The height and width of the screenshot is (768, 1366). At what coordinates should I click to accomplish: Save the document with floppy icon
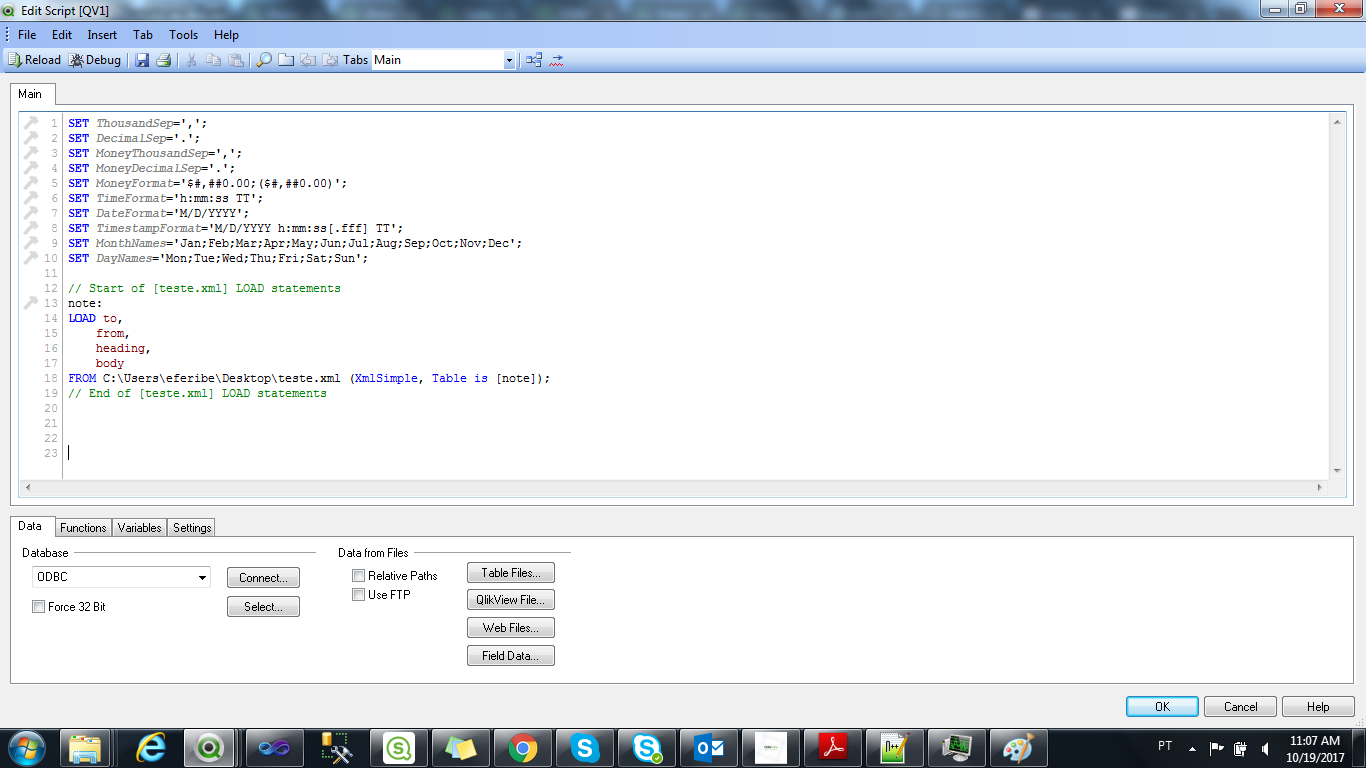click(142, 60)
